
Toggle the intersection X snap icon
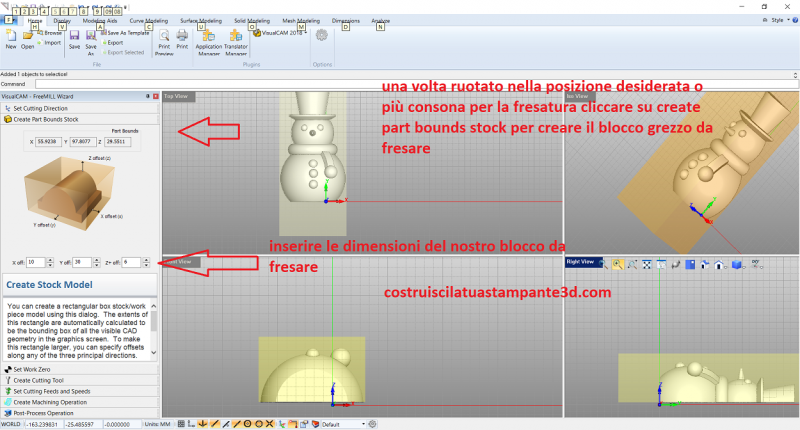[x=270, y=424]
